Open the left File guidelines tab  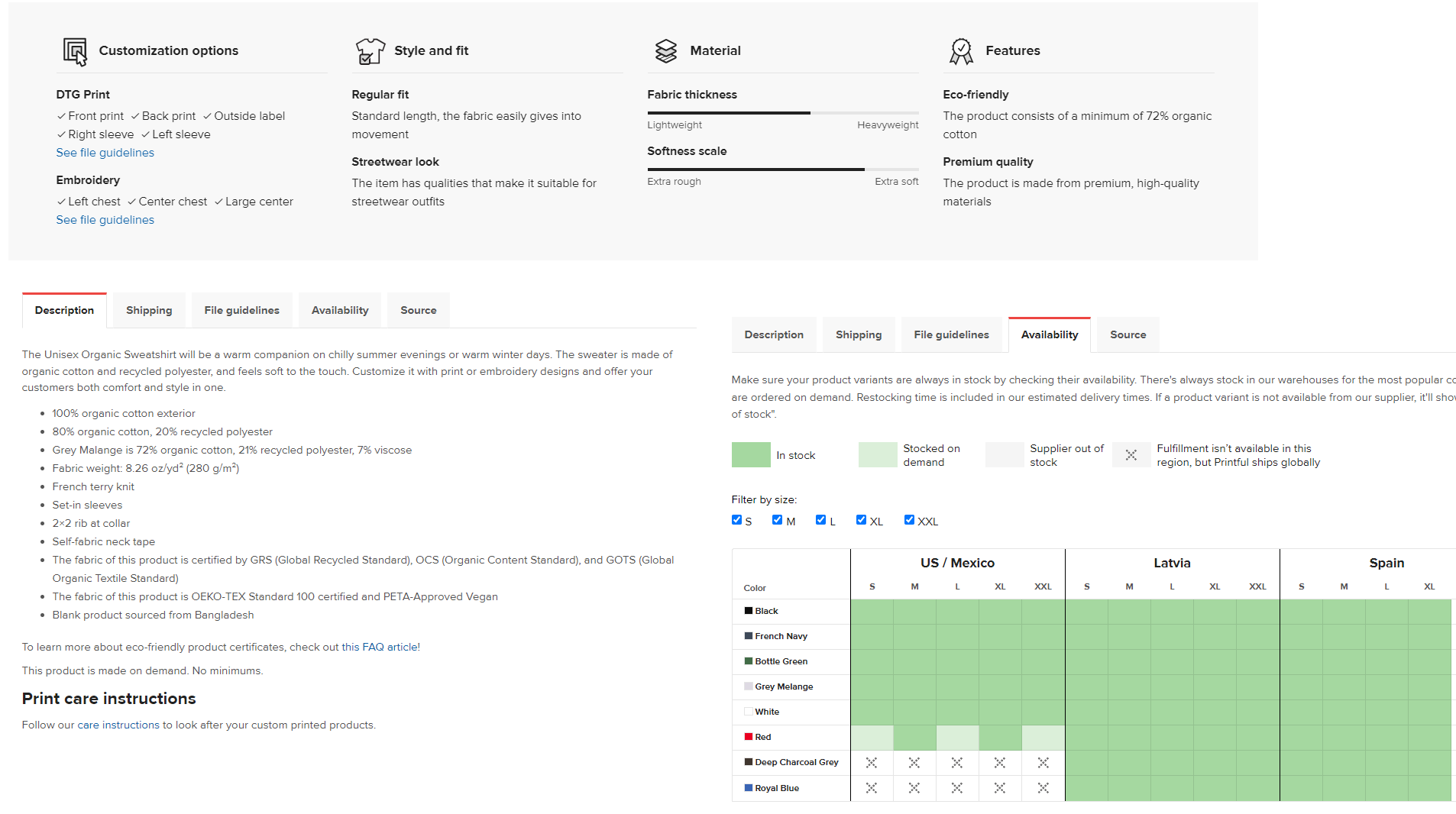[x=242, y=311]
